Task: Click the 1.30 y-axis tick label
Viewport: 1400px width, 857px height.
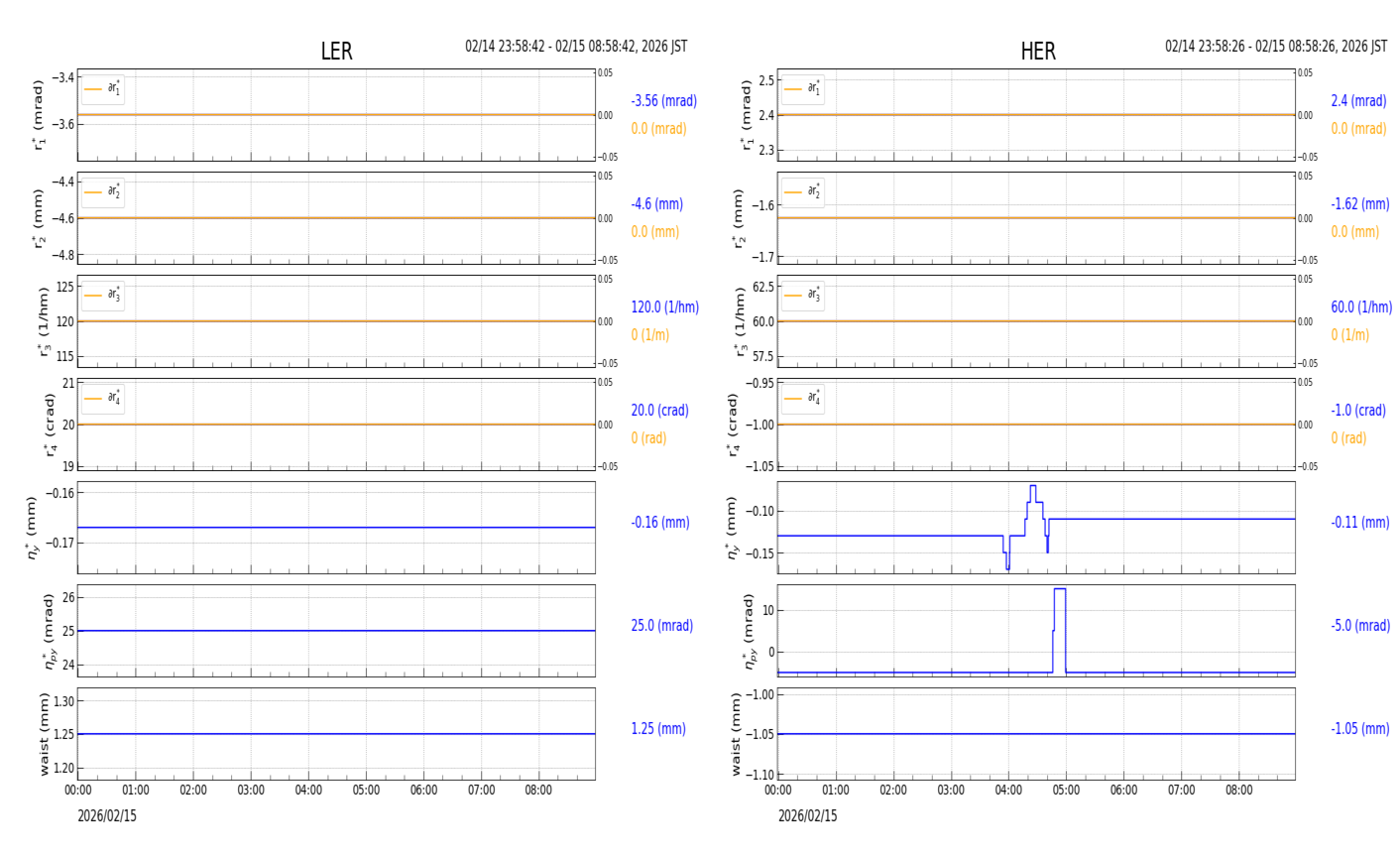Action: 62,702
